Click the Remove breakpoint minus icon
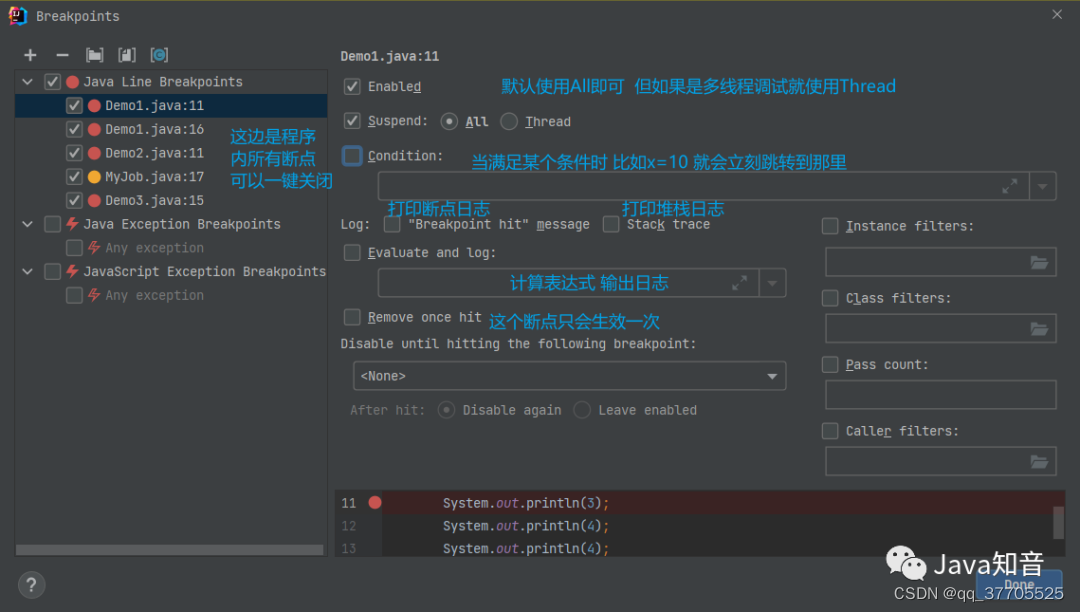This screenshot has height=612, width=1080. pyautogui.click(x=62, y=55)
